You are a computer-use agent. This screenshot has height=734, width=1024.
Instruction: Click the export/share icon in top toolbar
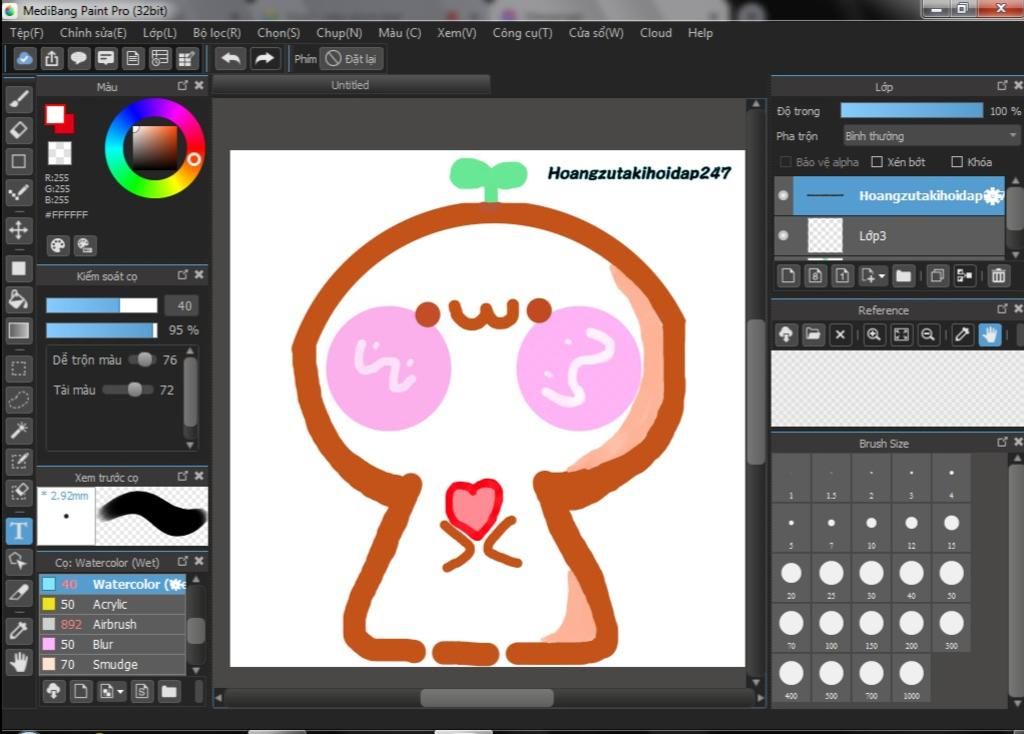[x=52, y=59]
